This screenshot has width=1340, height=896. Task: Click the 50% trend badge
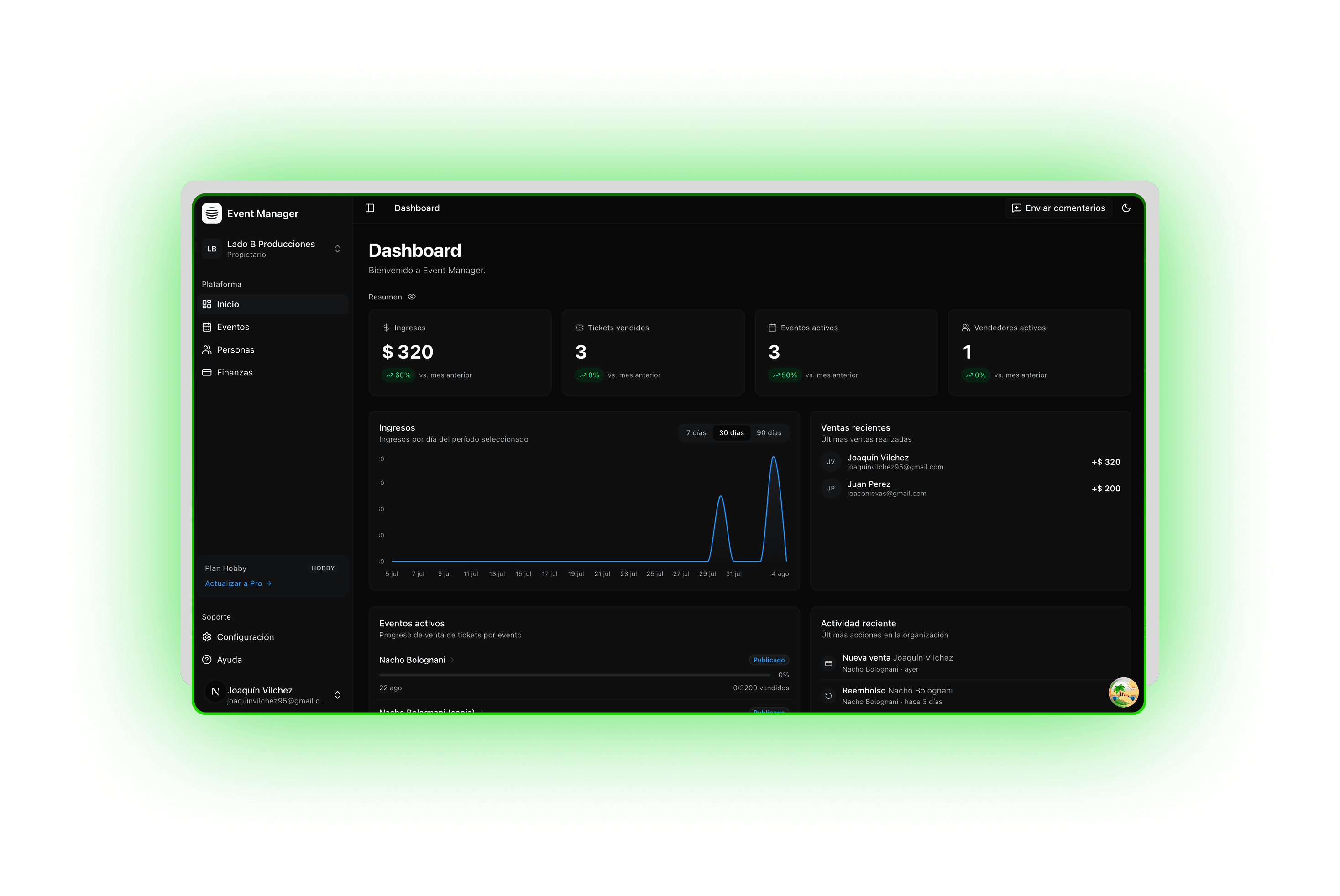(785, 375)
